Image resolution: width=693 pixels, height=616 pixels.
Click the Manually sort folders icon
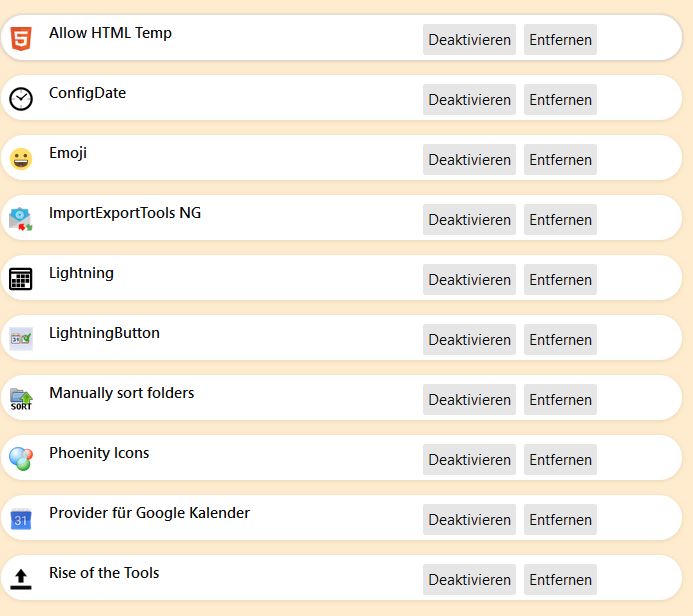click(x=21, y=399)
